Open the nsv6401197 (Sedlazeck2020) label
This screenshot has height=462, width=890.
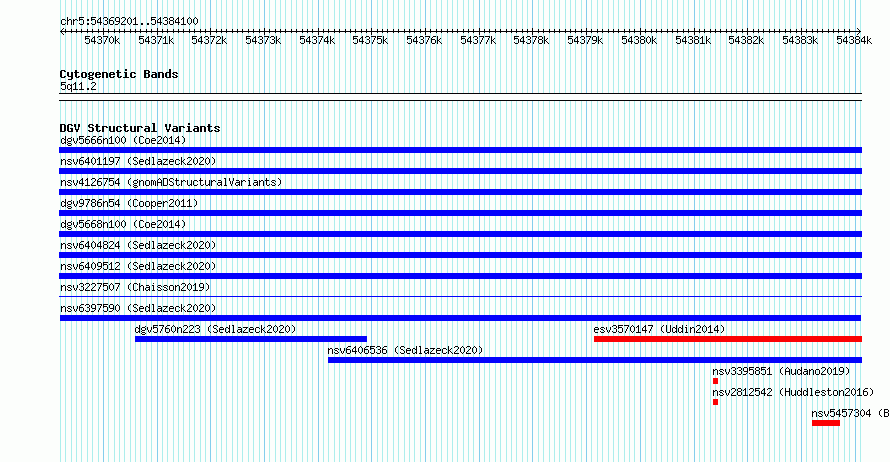[x=138, y=161]
